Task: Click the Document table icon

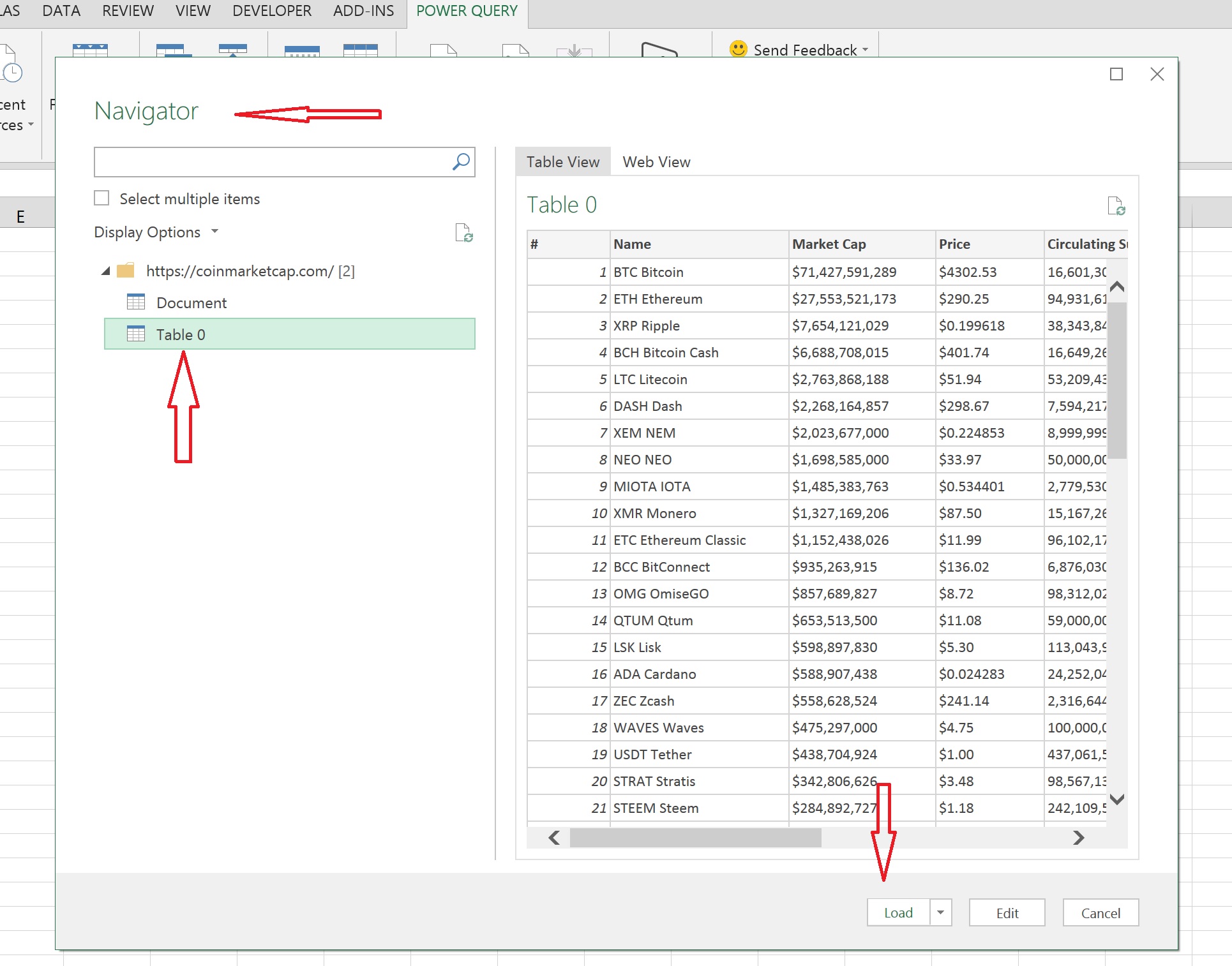Action: pos(136,302)
